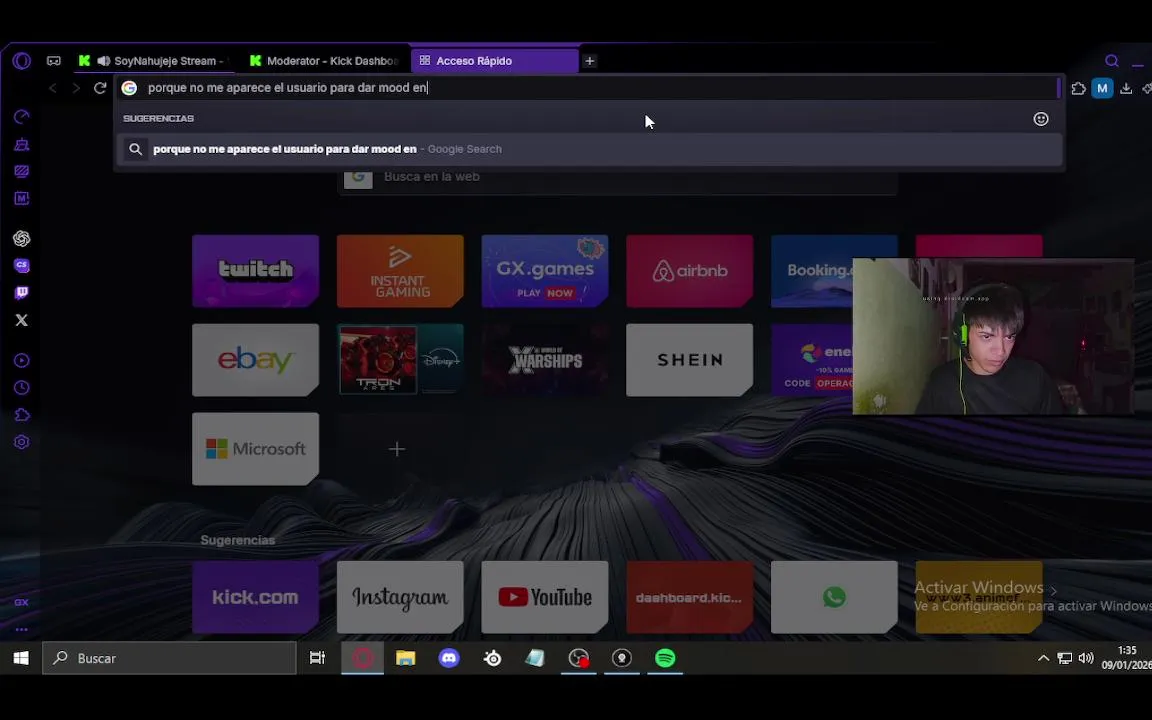Open the volume control in tray
Screen dimensions: 1152x720
click(1086, 658)
